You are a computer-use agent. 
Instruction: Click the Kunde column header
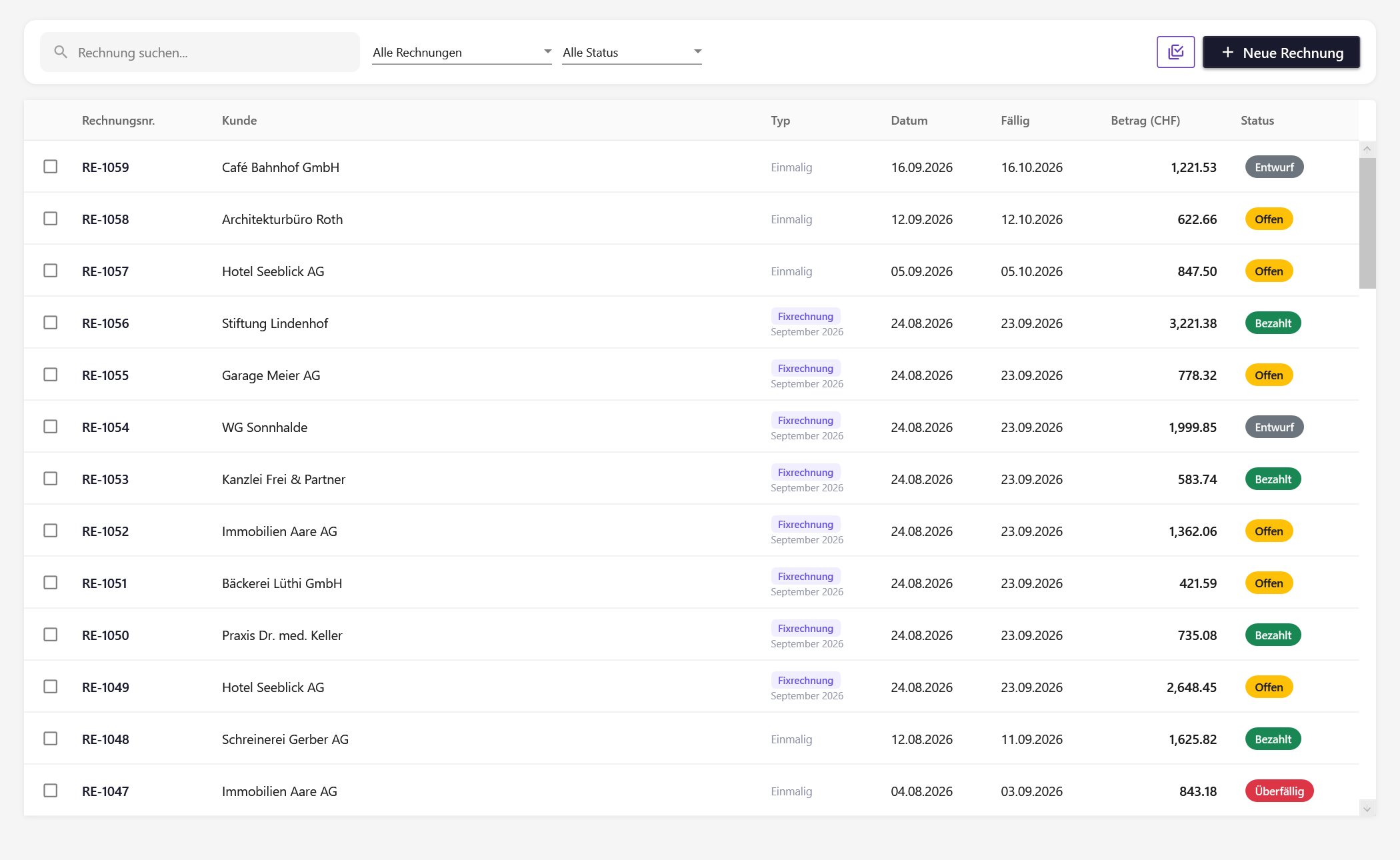coord(239,121)
